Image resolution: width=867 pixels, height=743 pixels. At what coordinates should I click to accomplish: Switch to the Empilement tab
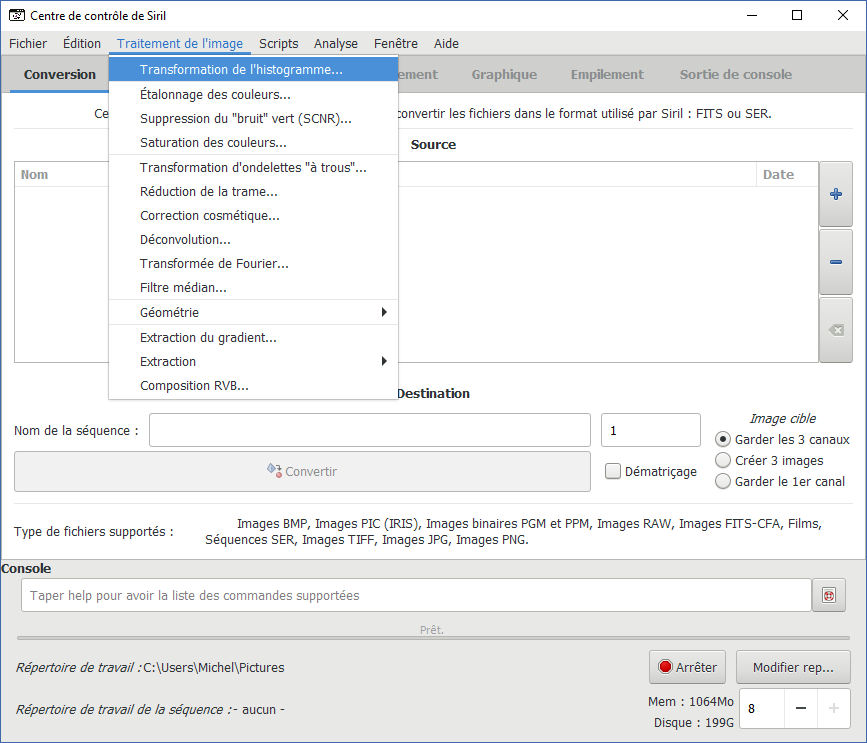[x=607, y=75]
